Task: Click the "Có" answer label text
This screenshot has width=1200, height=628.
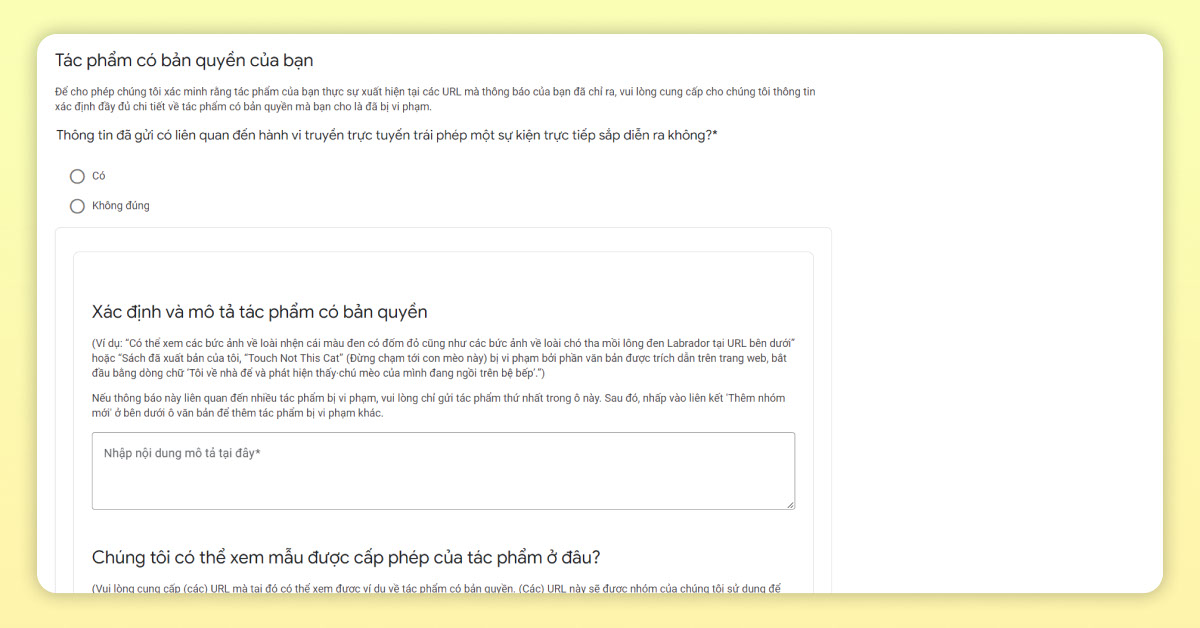Action: pyautogui.click(x=98, y=176)
